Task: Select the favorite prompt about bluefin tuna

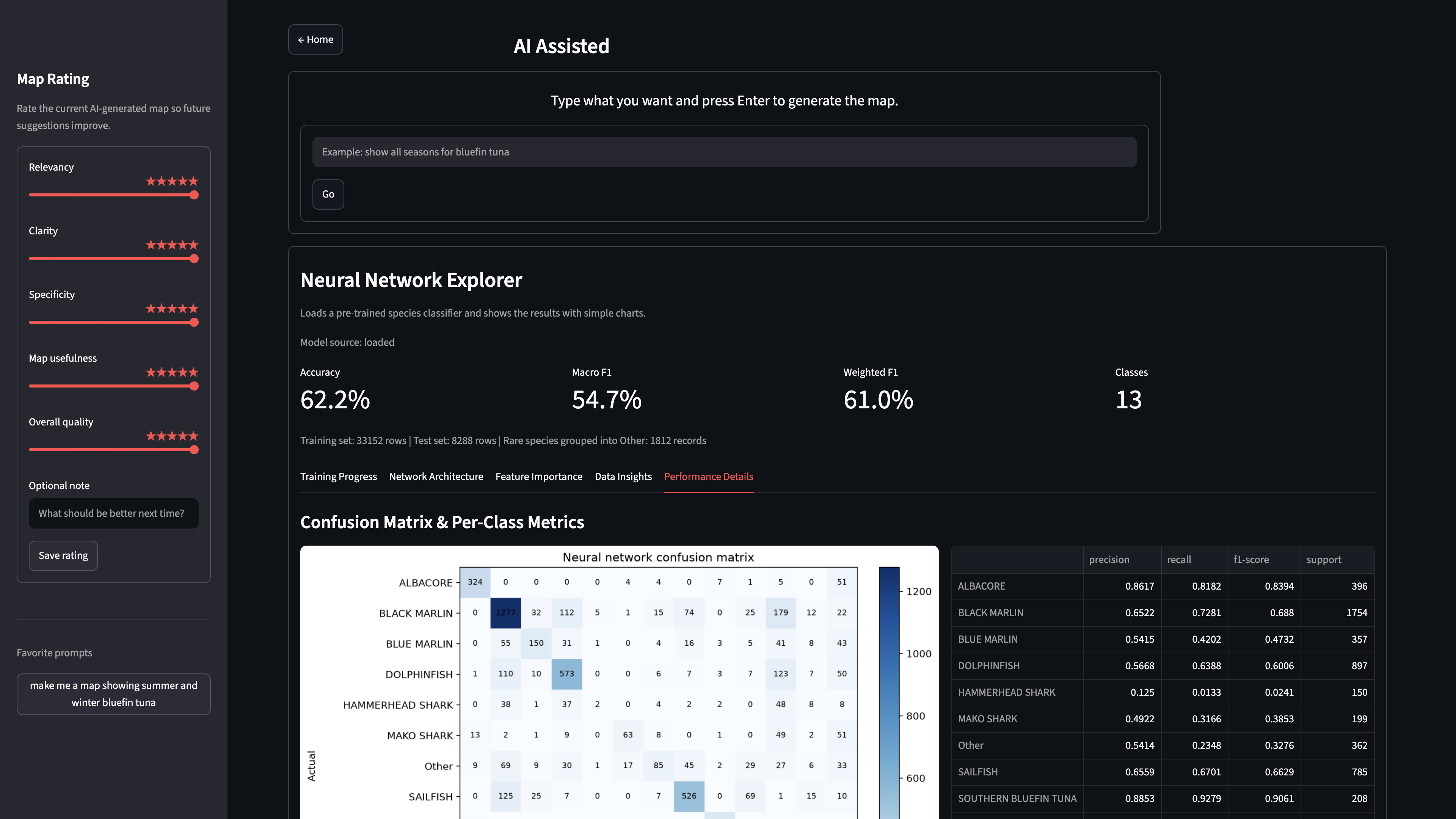Action: coord(114,694)
